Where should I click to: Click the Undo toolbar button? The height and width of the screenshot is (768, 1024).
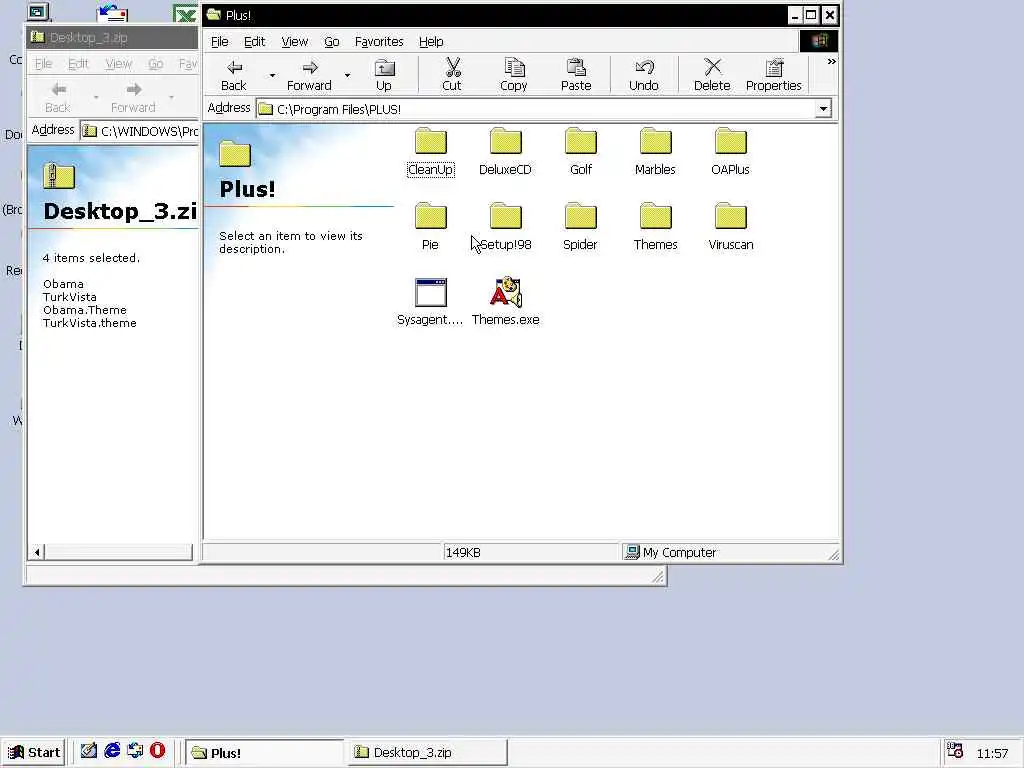point(644,75)
